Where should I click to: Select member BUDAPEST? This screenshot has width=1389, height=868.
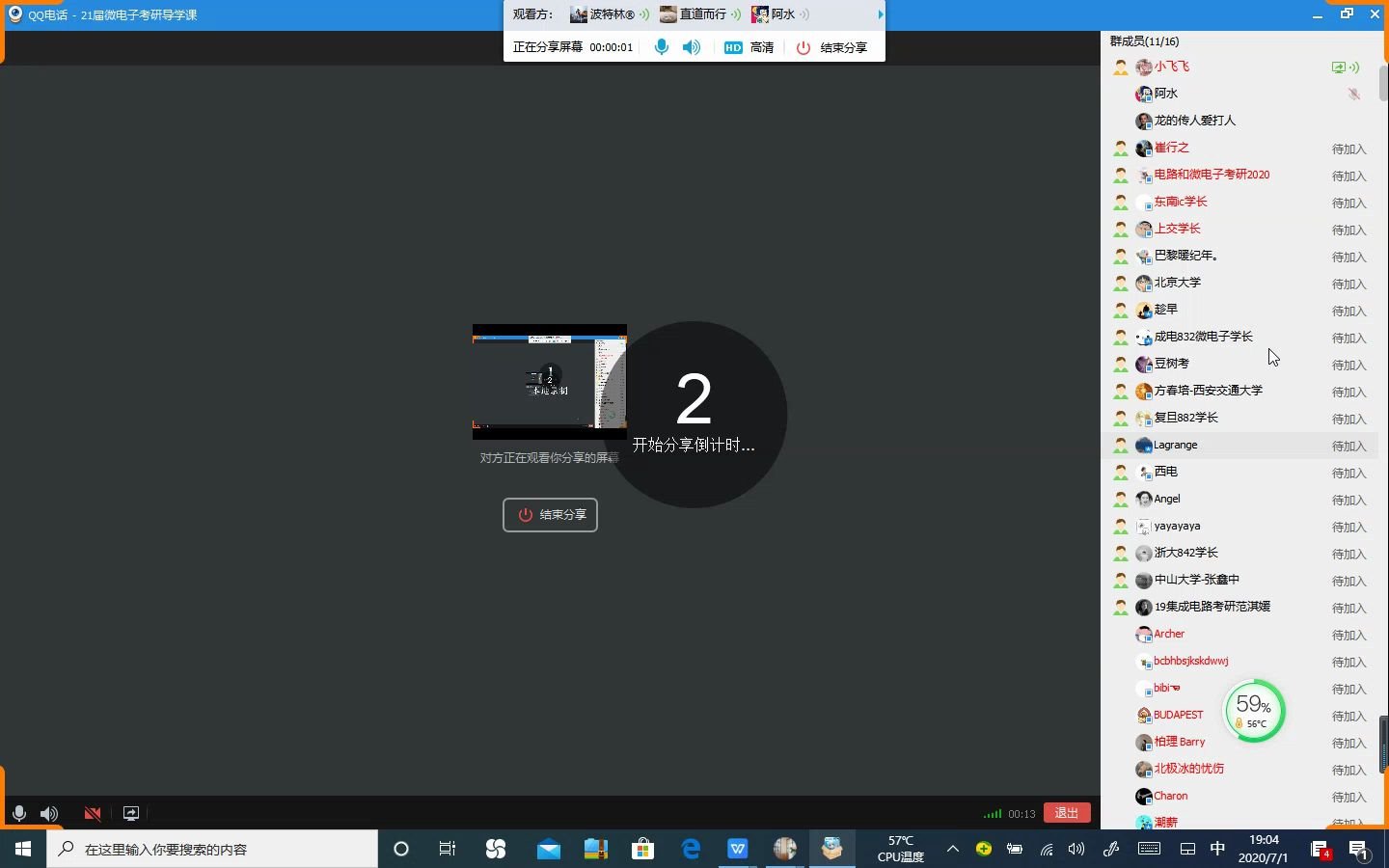coord(1179,715)
